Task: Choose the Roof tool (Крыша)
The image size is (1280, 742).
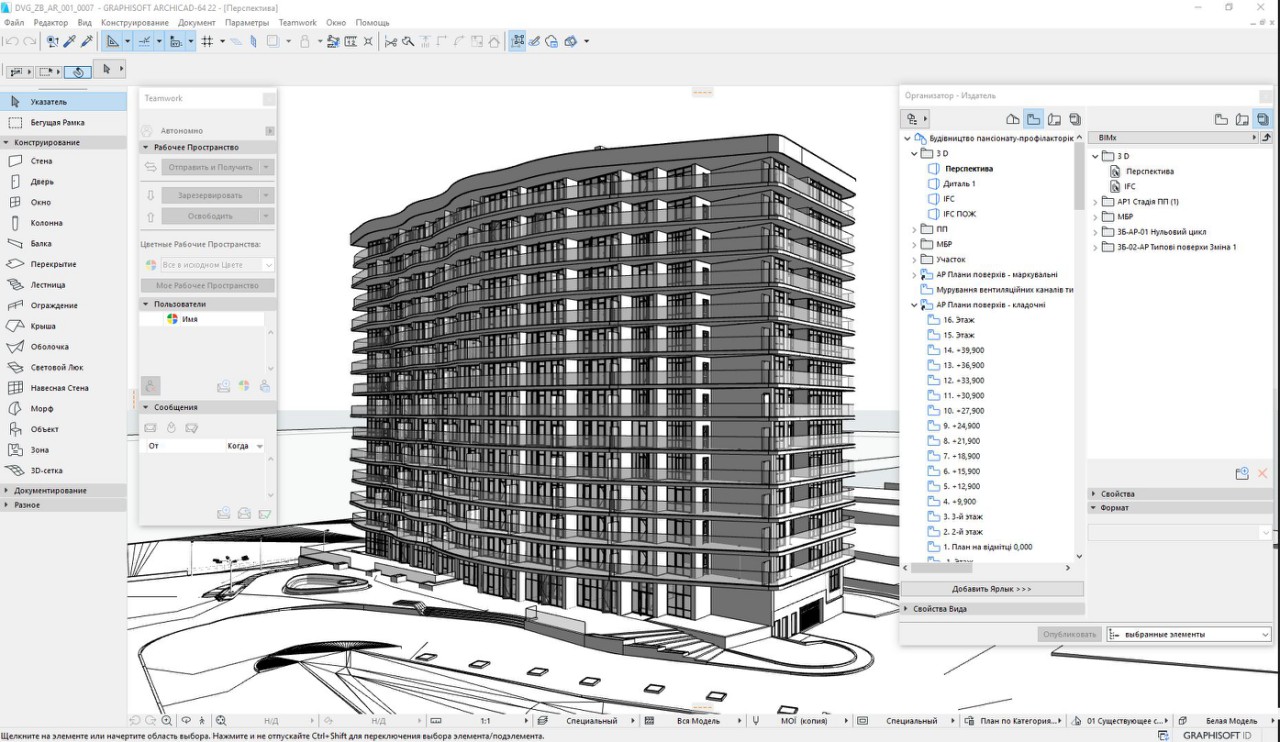Action: click(43, 326)
